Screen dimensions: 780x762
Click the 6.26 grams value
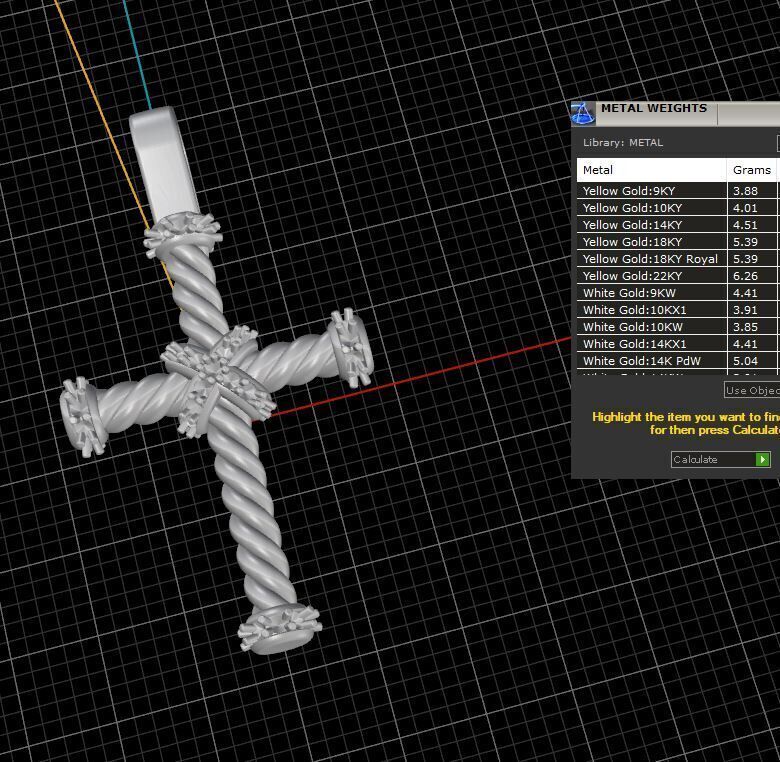(745, 276)
